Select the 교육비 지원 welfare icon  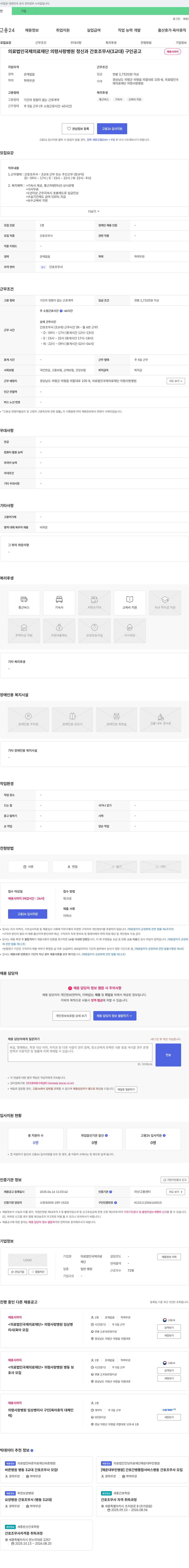point(130,603)
